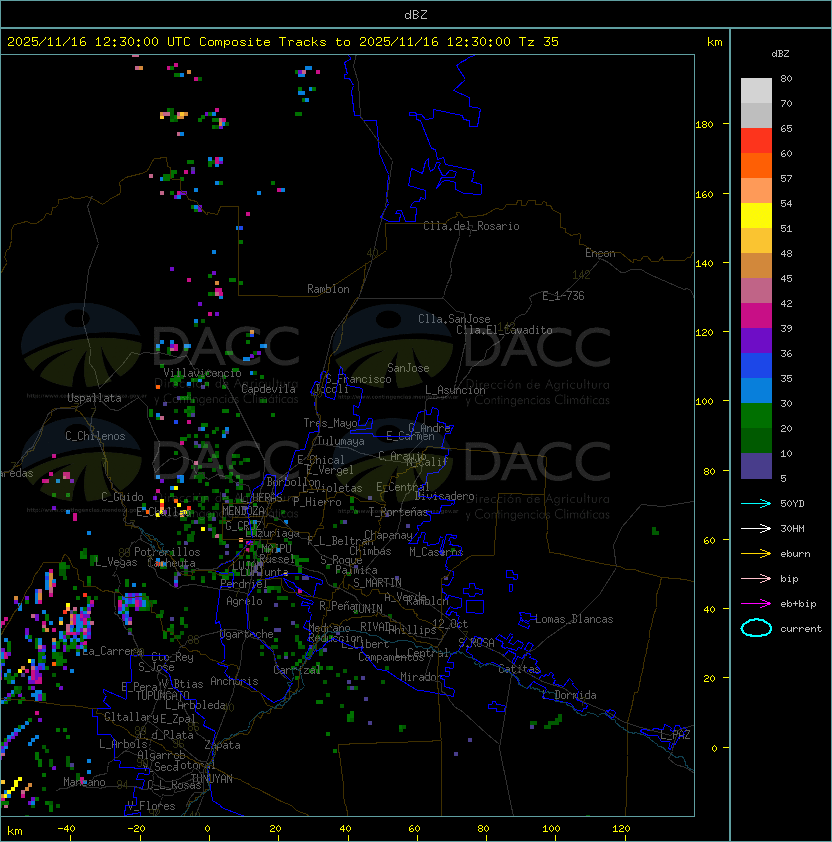This screenshot has height=842, width=832.
Task: Click the TUNUYAN place label
Action: click(212, 779)
